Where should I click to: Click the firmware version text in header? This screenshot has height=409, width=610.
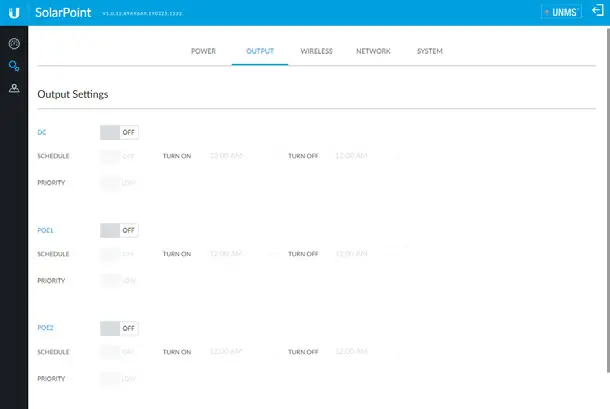point(142,13)
